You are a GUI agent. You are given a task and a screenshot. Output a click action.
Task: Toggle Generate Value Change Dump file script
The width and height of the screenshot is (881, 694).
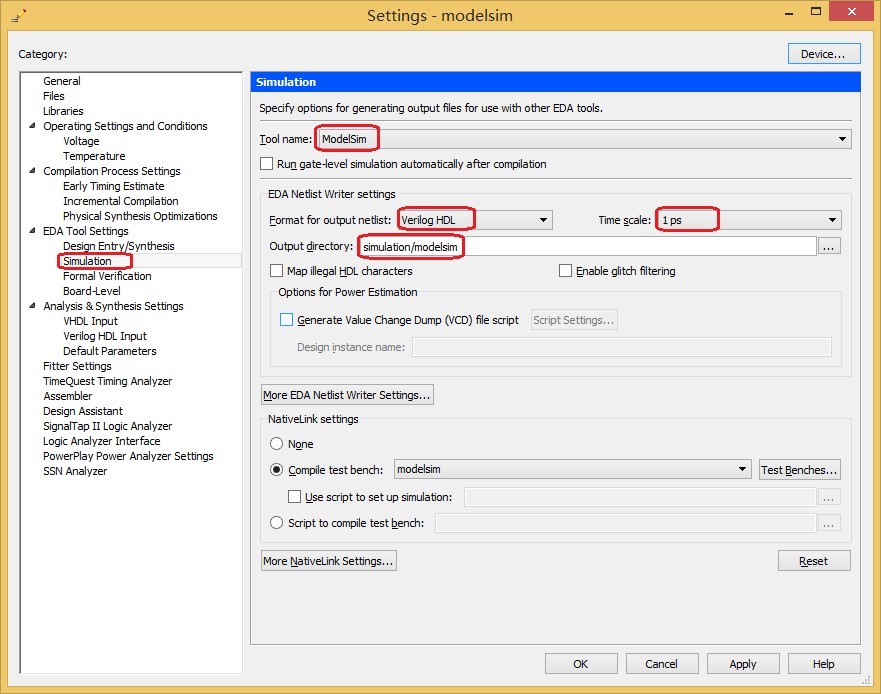click(x=287, y=320)
